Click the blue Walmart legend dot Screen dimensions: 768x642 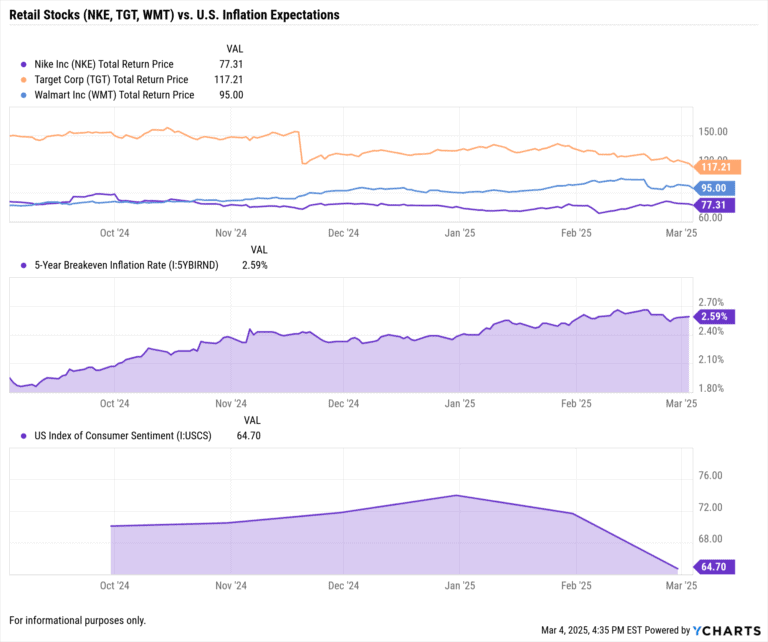pyautogui.click(x=25, y=95)
